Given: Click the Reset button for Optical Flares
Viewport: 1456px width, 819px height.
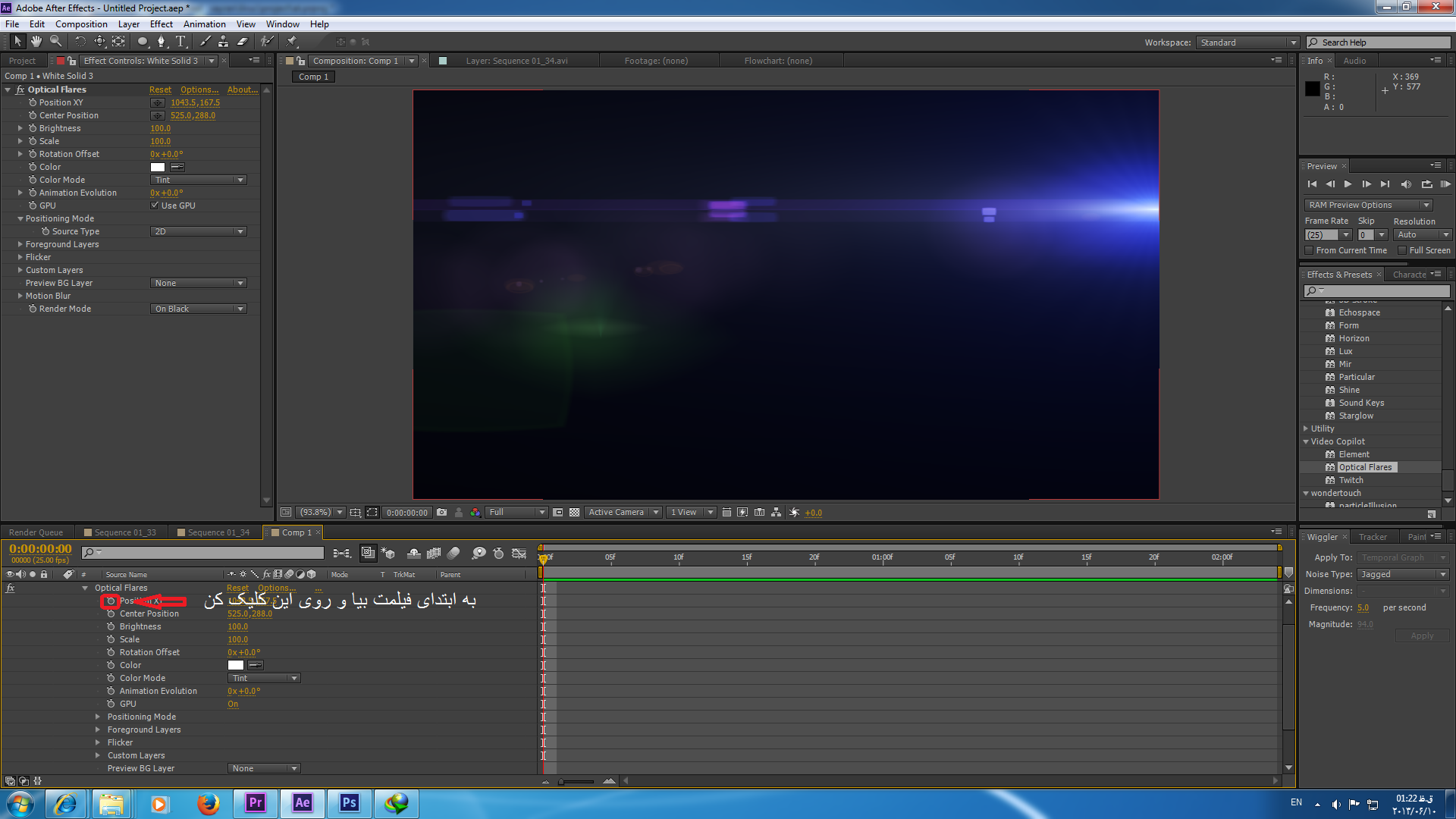Looking at the screenshot, I should pos(160,89).
